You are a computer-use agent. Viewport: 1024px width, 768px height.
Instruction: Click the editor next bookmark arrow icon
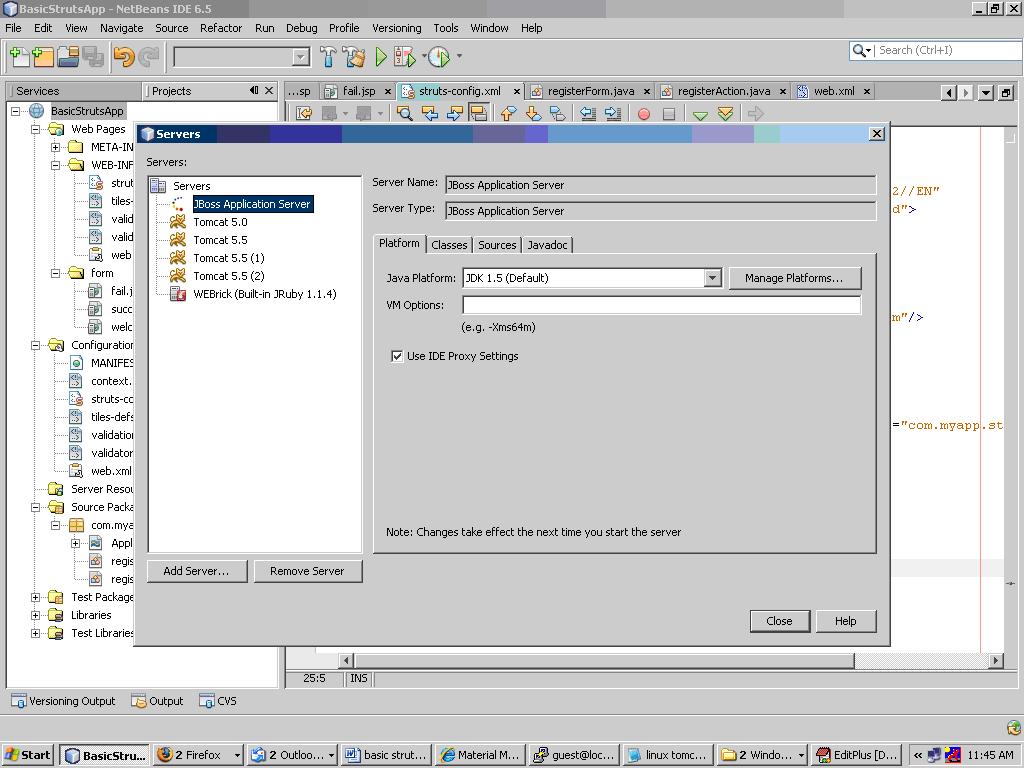click(x=533, y=114)
